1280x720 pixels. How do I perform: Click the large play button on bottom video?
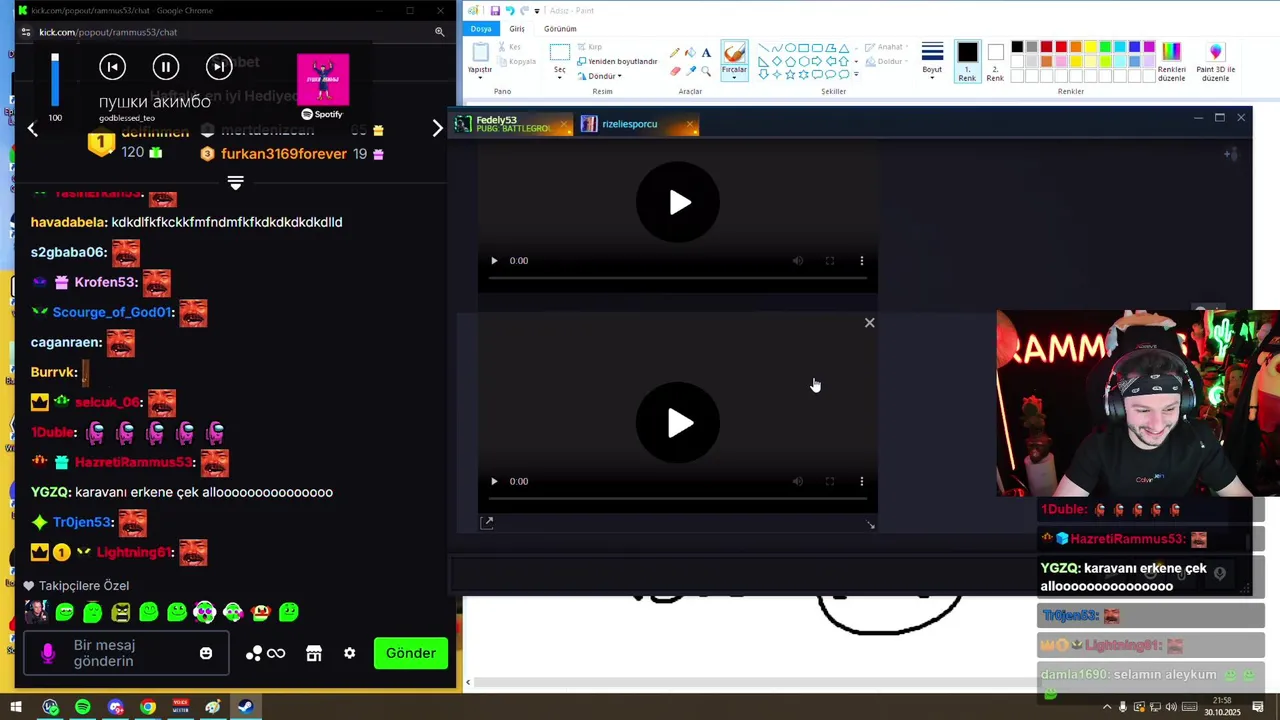tap(678, 423)
